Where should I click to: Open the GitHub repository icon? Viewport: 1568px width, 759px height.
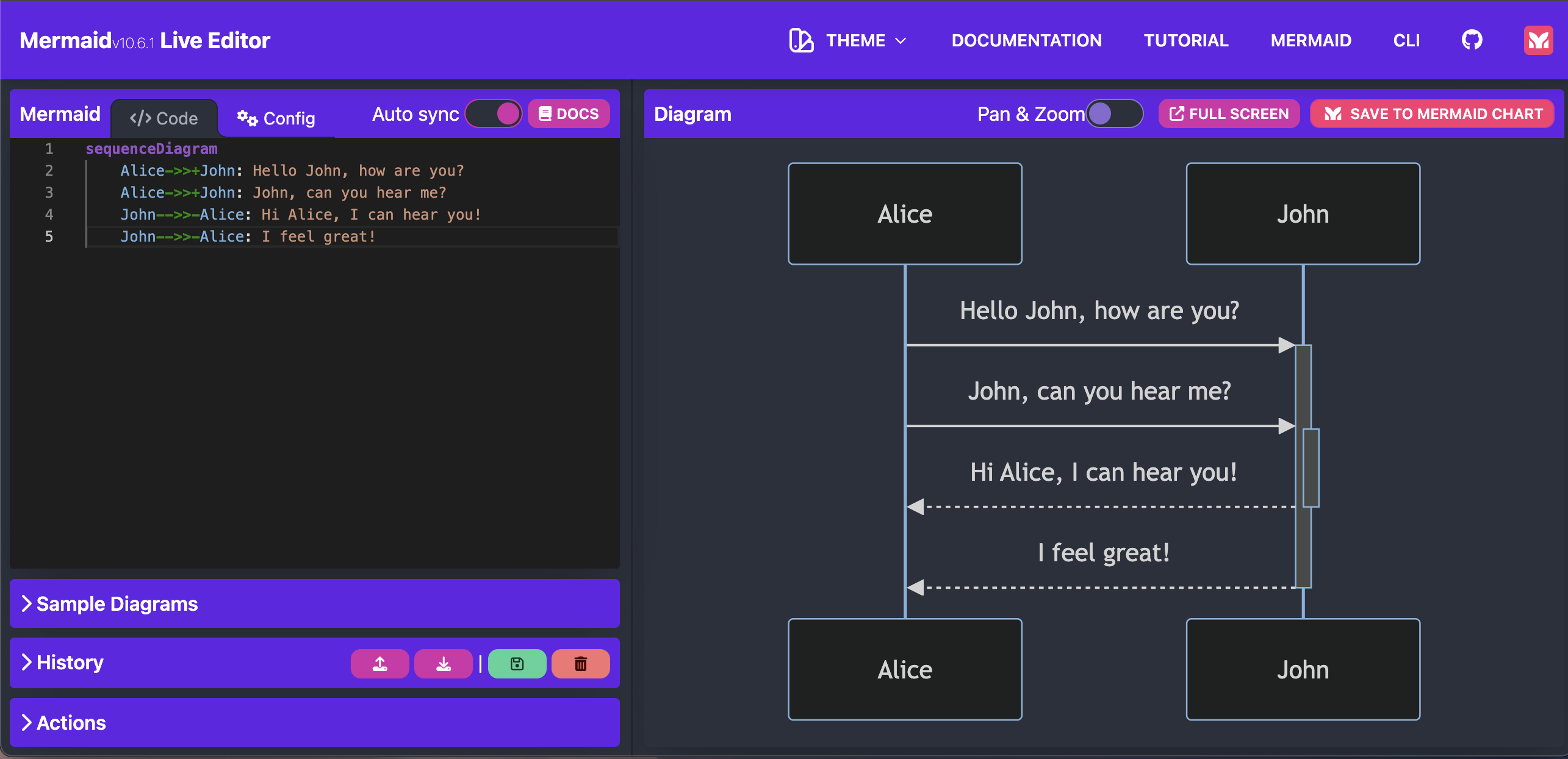click(1472, 40)
